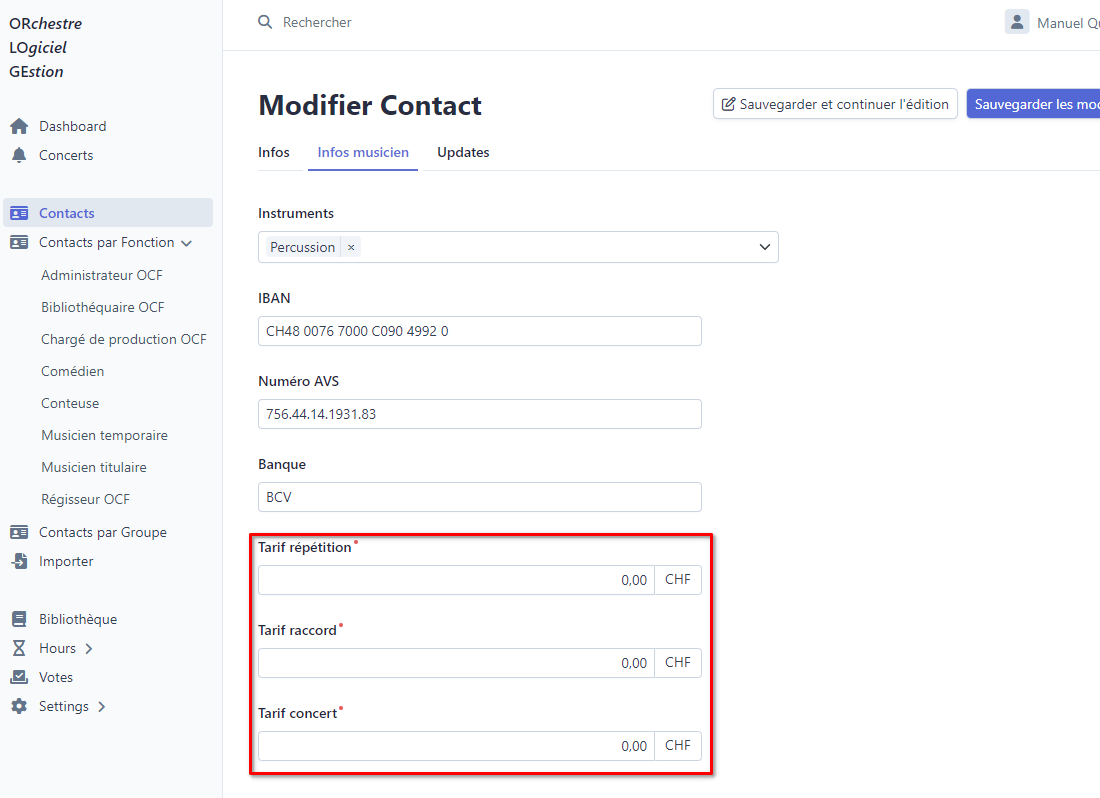This screenshot has height=798, width=1100.
Task: Collapse Contacts par Fonction list
Action: point(186,243)
